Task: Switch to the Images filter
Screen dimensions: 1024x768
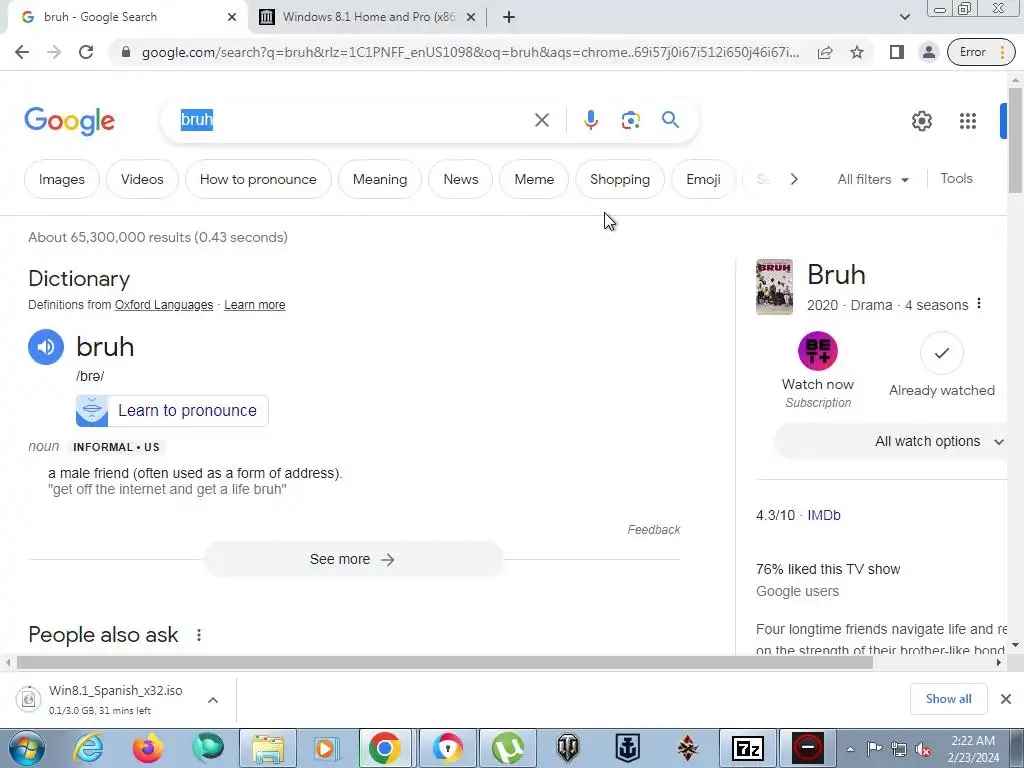Action: [61, 179]
